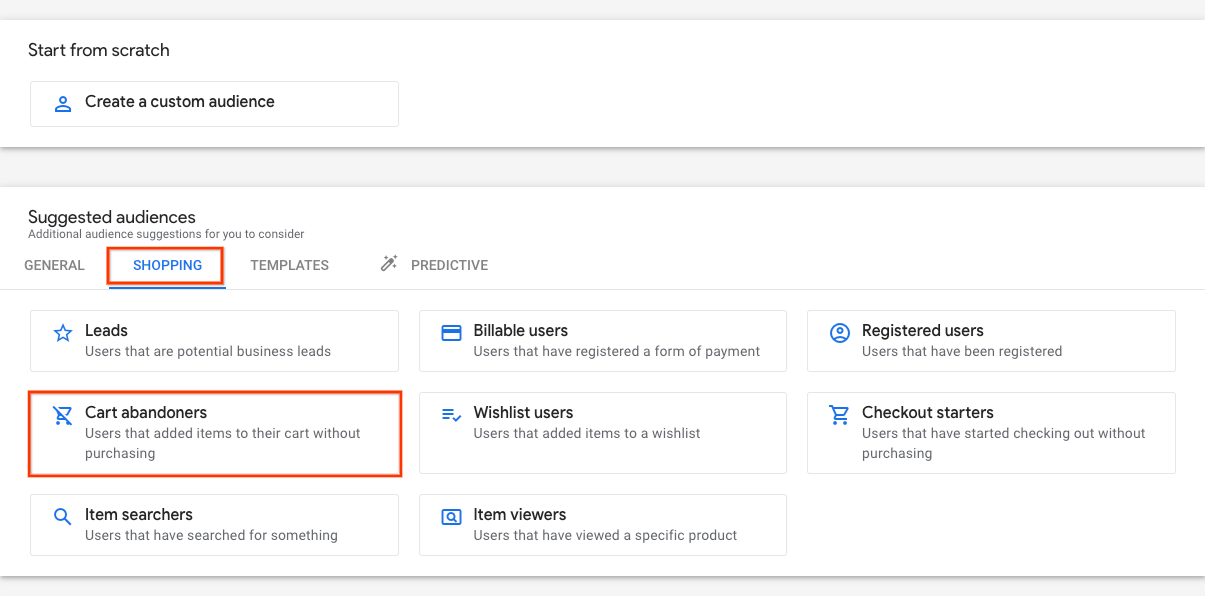Click the account circle icon for Registered users
Viewport: 1205px width, 596px height.
click(840, 333)
